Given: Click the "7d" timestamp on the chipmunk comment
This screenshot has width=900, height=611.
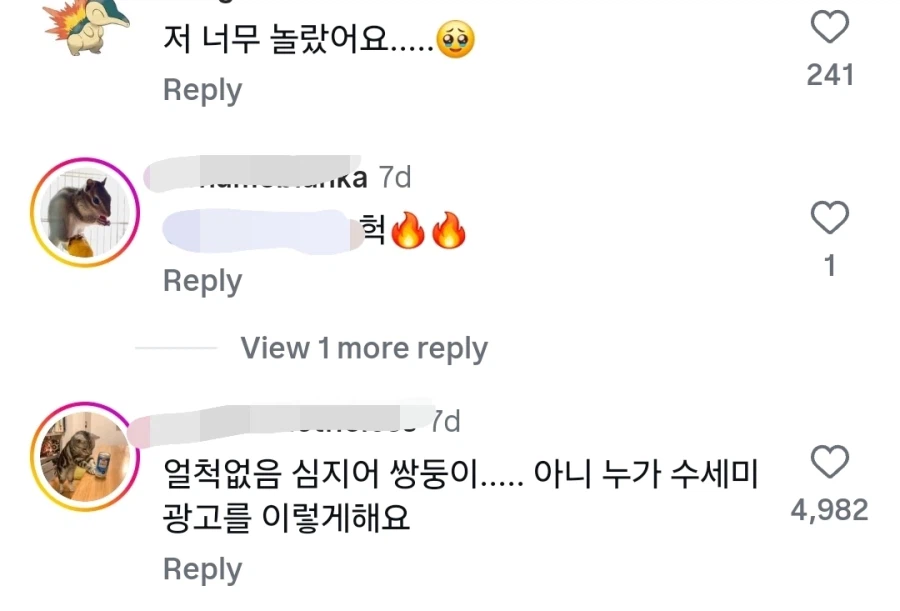Looking at the screenshot, I should coord(395,177).
